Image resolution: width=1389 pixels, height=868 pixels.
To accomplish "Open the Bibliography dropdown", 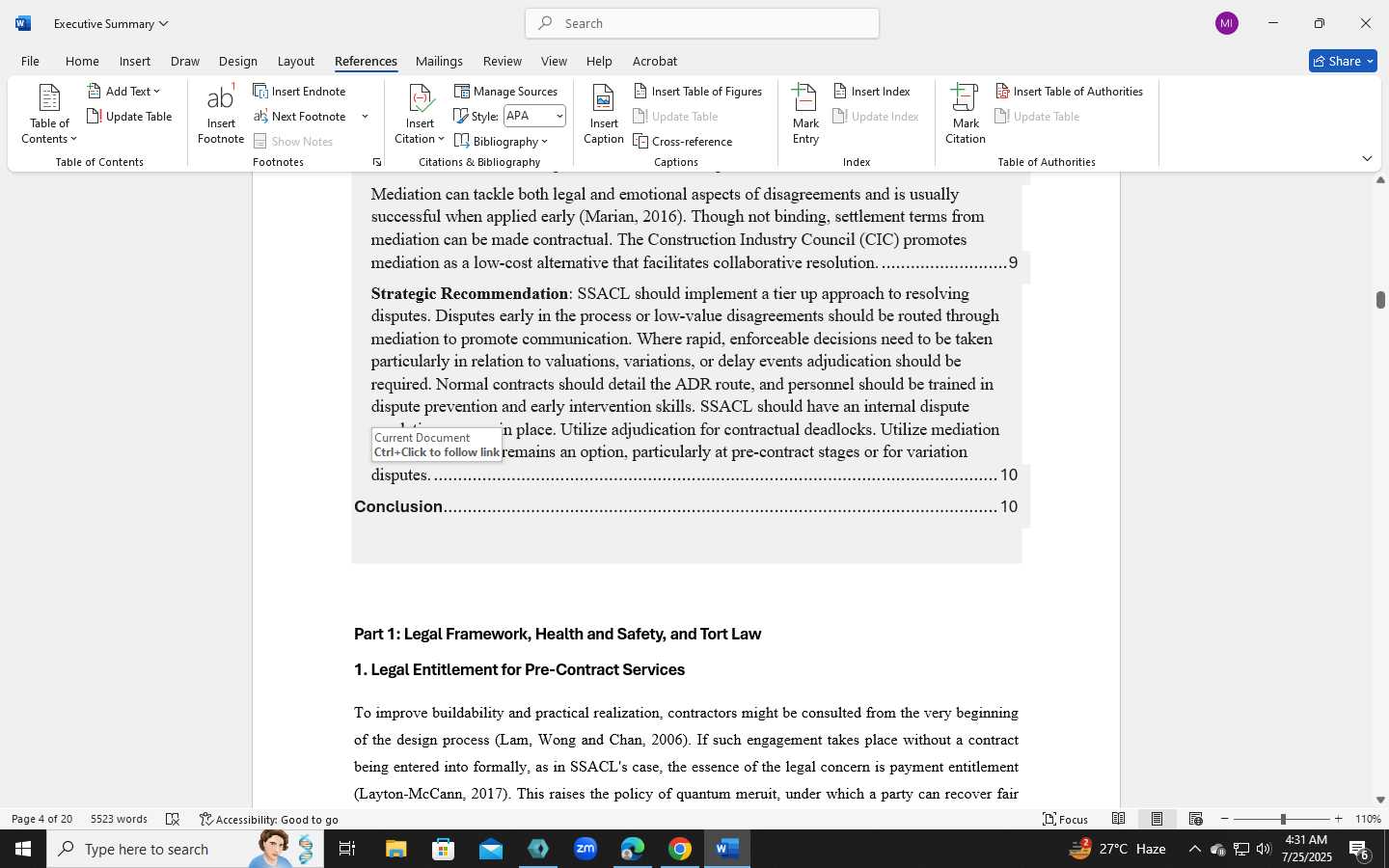I will click(502, 141).
